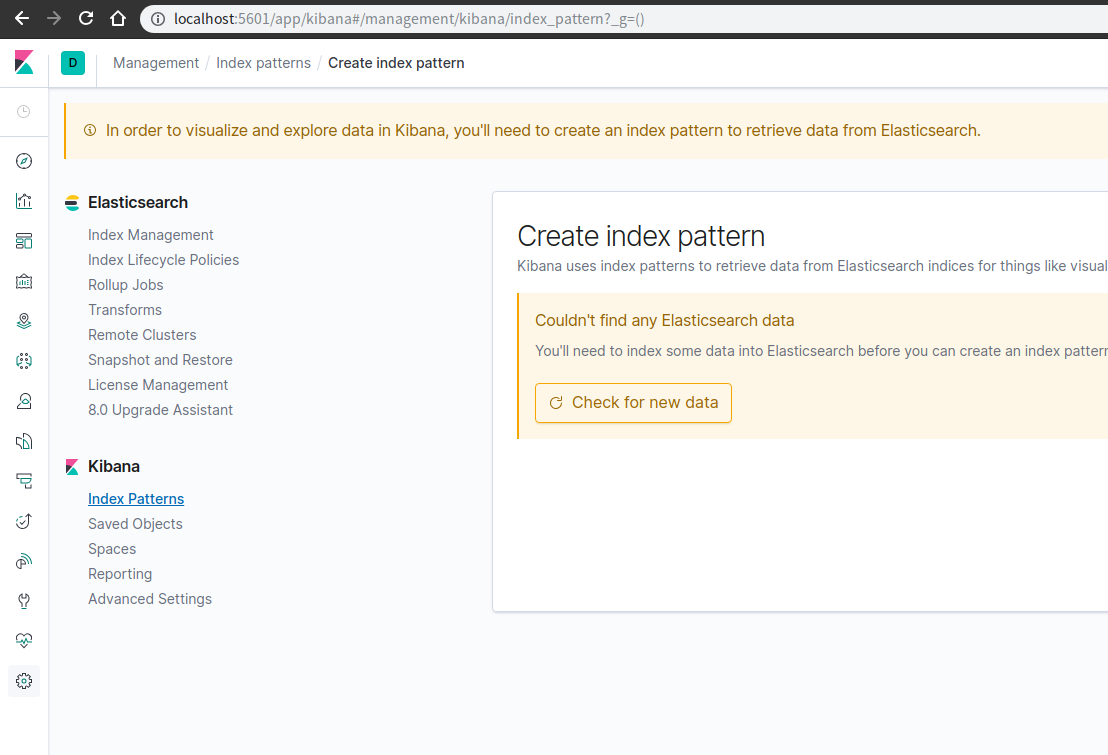The width and height of the screenshot is (1108, 755).
Task: Open Saved Objects
Action: click(136, 524)
